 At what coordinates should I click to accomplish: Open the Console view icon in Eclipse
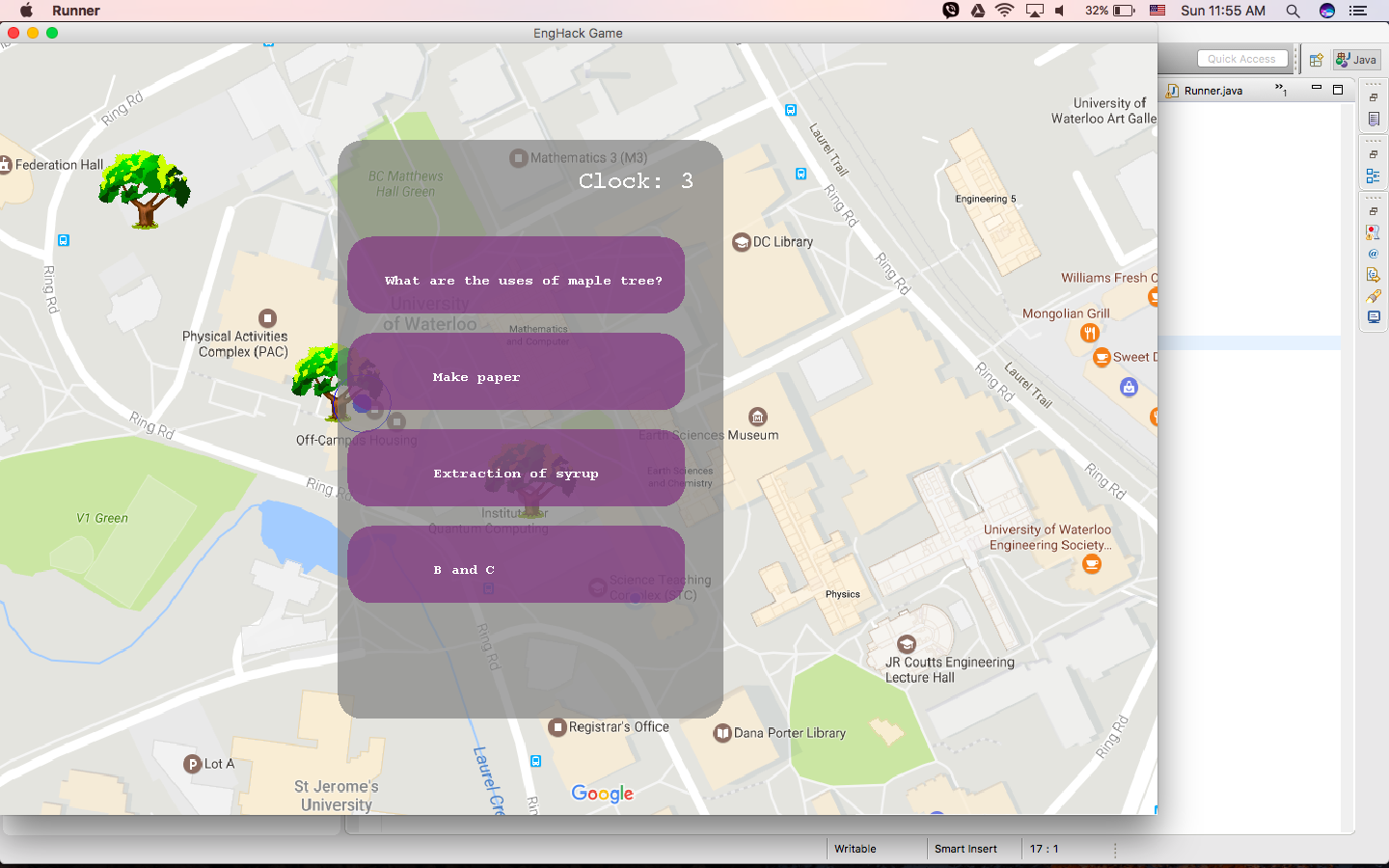pos(1374,317)
